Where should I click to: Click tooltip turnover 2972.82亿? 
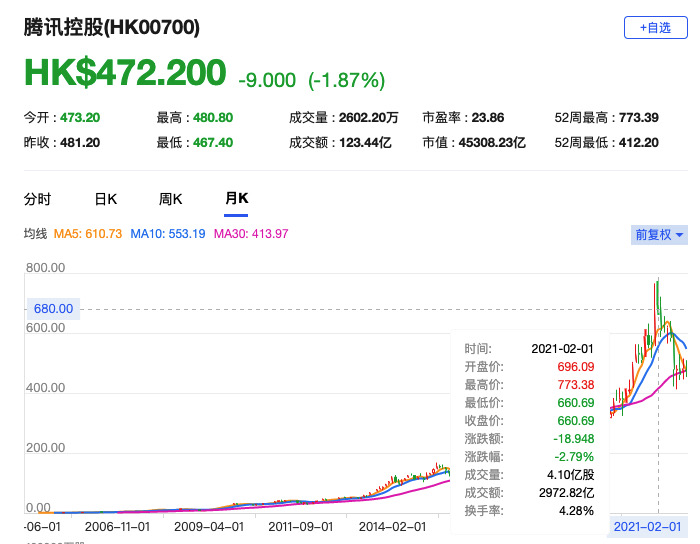click(567, 493)
